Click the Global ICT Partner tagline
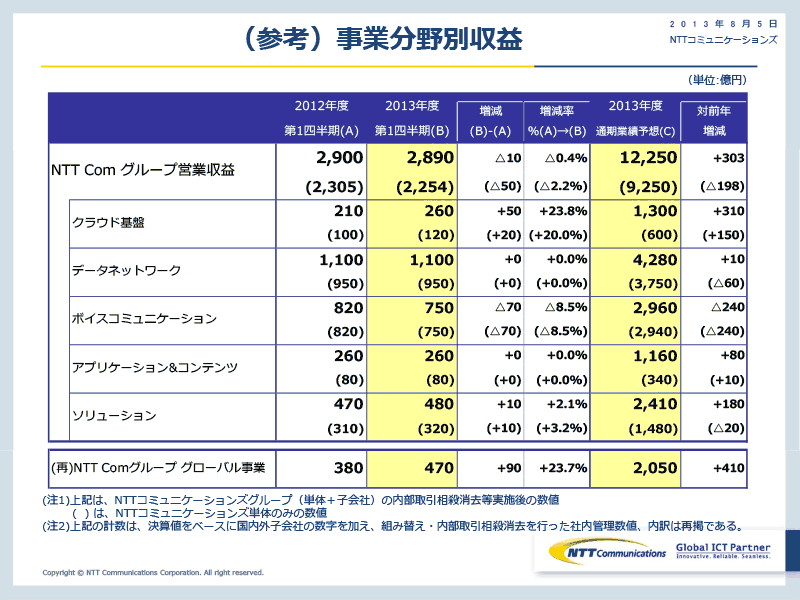The width and height of the screenshot is (800, 600). pos(723,551)
